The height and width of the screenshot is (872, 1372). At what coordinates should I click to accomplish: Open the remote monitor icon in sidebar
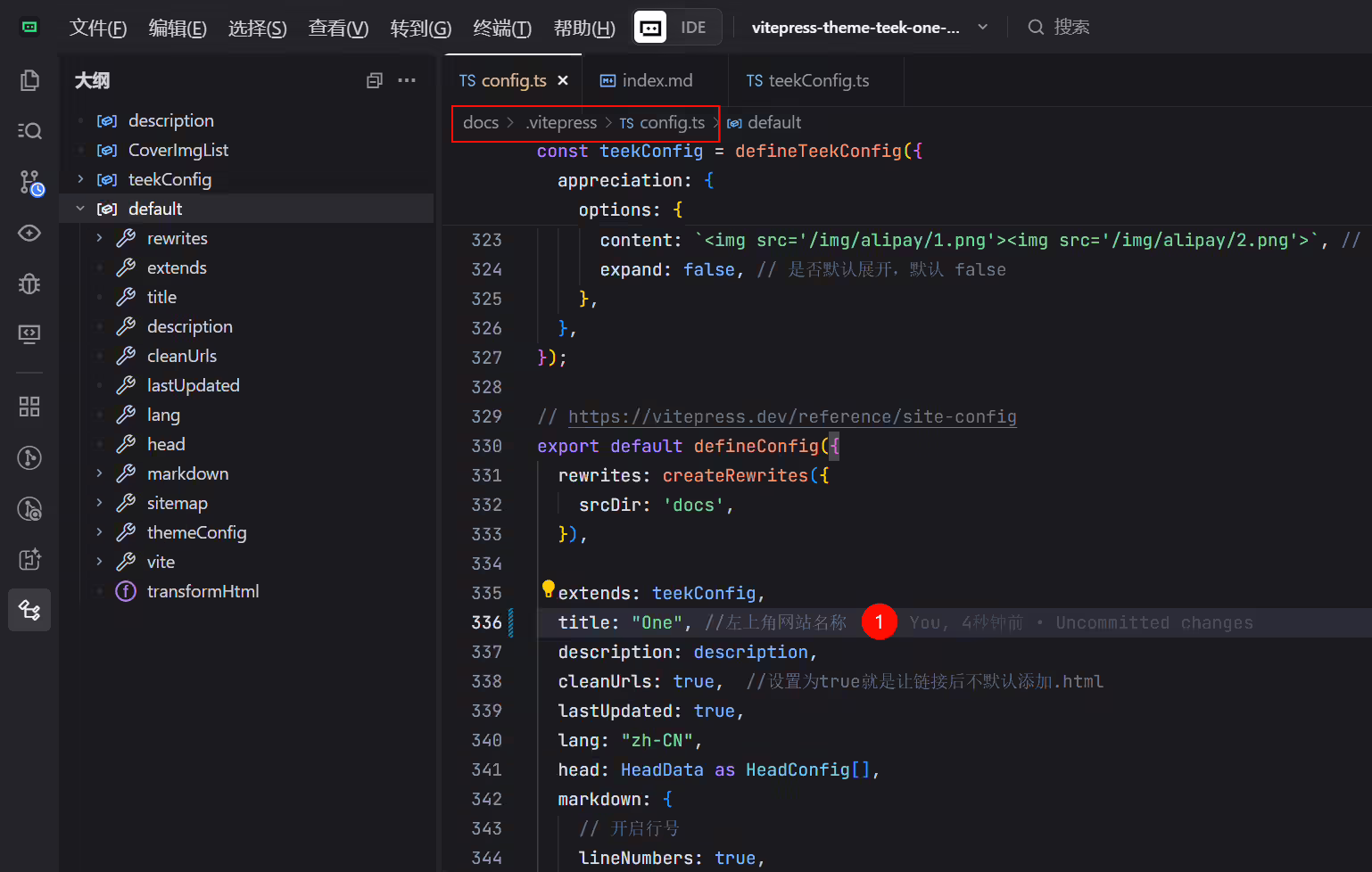click(29, 333)
